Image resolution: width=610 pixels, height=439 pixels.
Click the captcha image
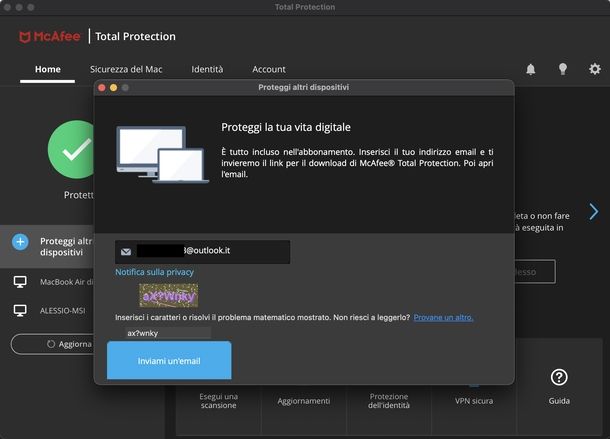[x=168, y=295]
